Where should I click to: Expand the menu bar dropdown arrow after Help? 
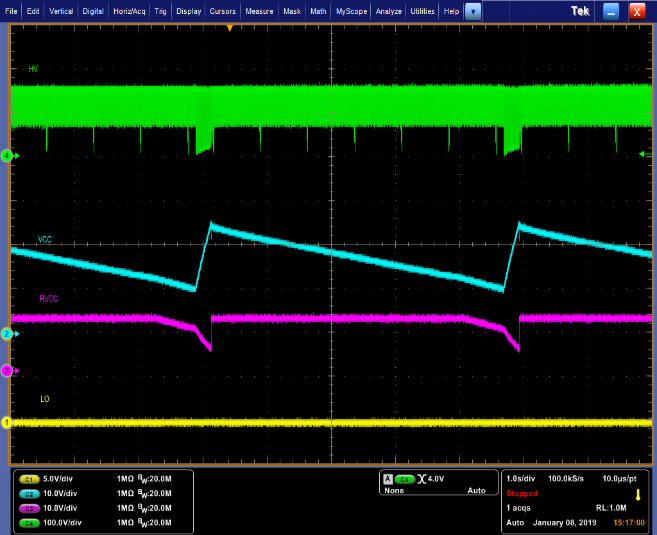point(473,11)
